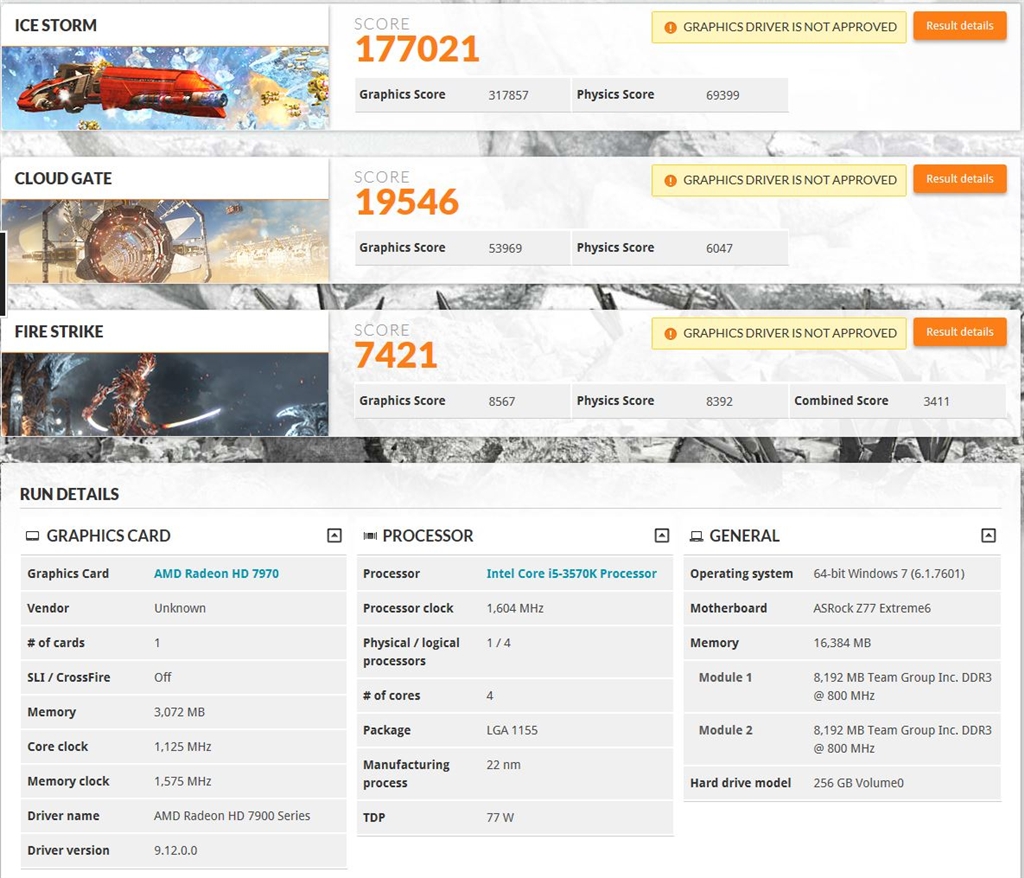
Task: Click hard drive model 256 GB Volume0
Action: click(x=859, y=783)
